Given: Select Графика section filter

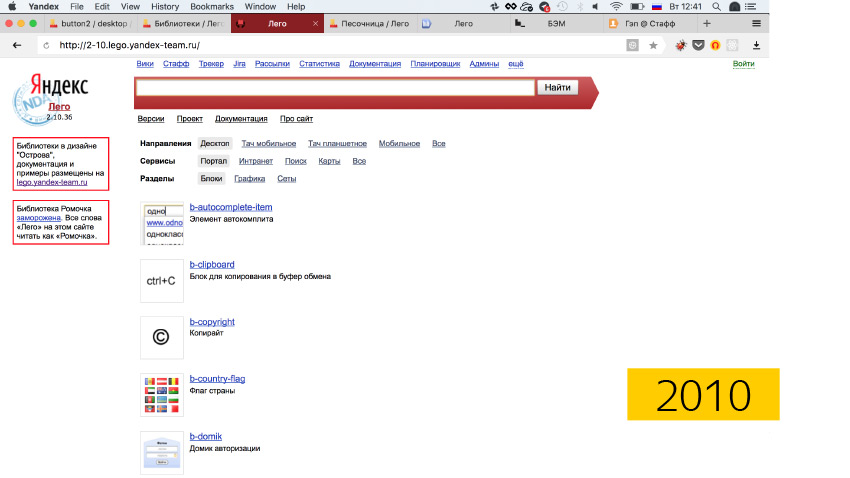Looking at the screenshot, I should [249, 178].
